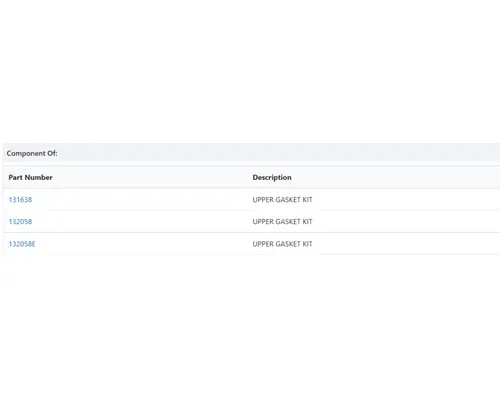Follow the blue 131638 hyperlink

pyautogui.click(x=20, y=200)
